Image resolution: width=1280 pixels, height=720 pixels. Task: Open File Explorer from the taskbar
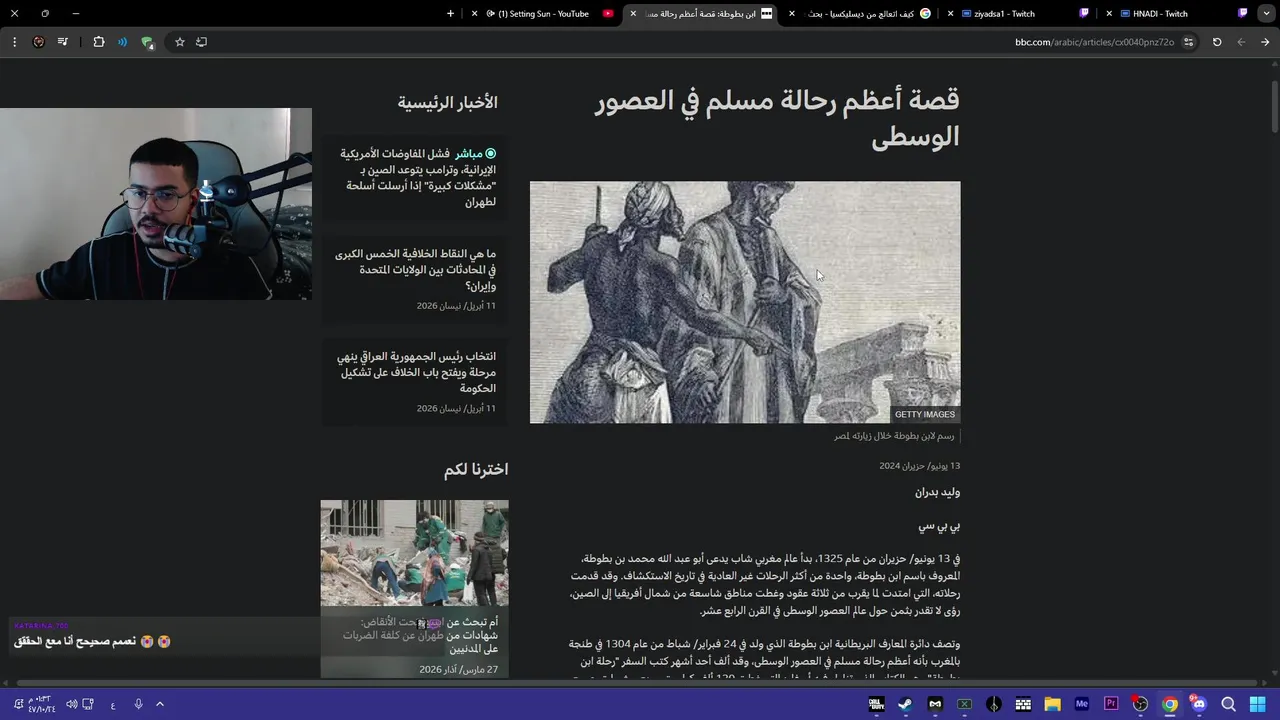[x=1052, y=704]
